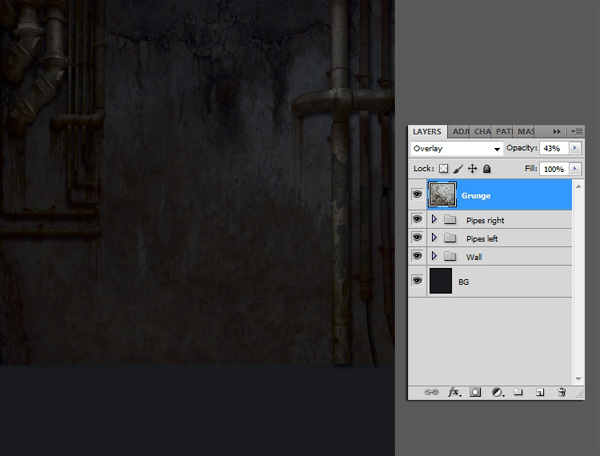Create a new layer group
The image size is (600, 456).
pyautogui.click(x=518, y=393)
